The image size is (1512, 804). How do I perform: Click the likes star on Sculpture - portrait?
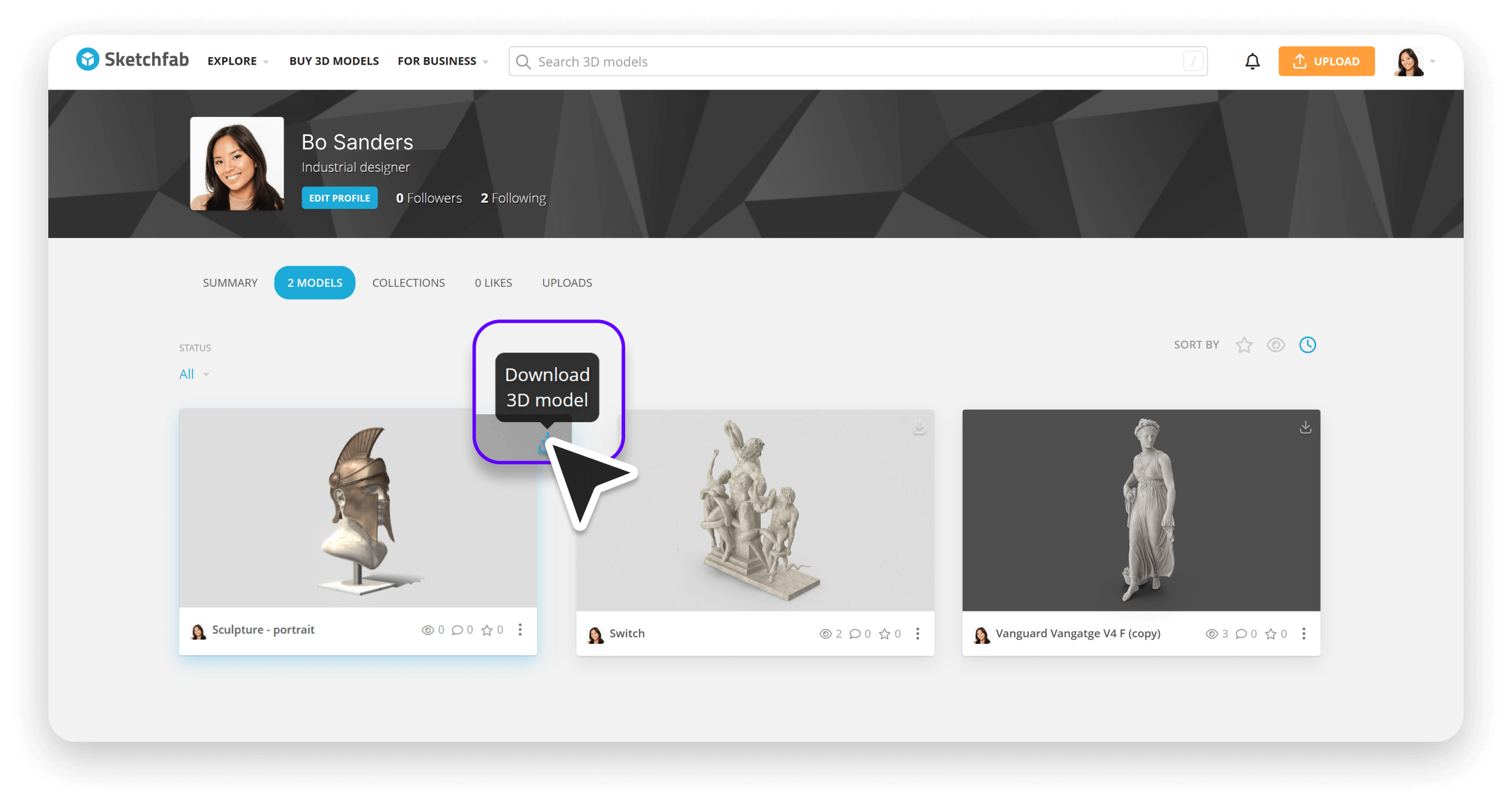pos(486,630)
